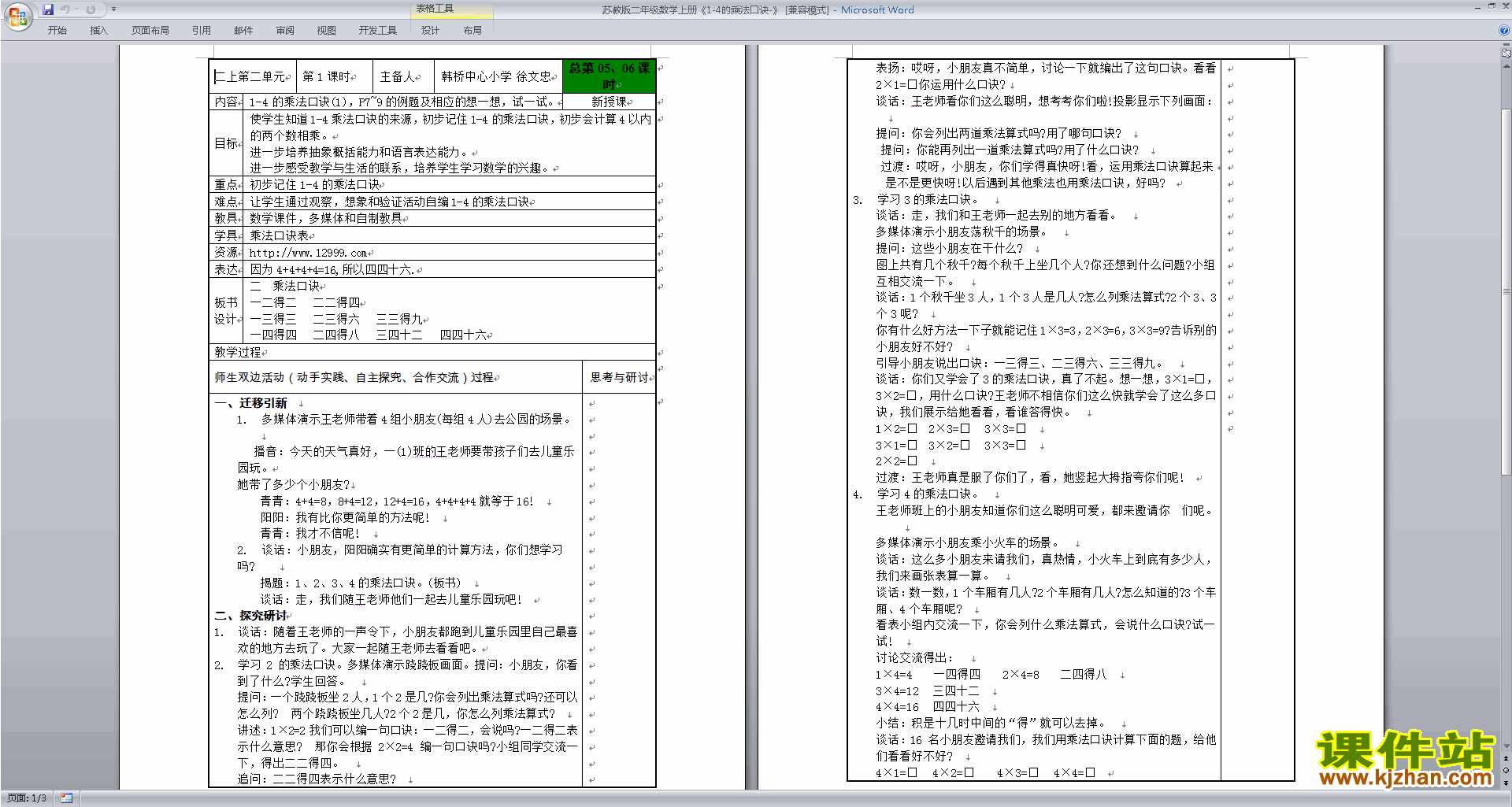Open the 设计 table tools tab
This screenshot has width=1512, height=807.
[x=430, y=31]
